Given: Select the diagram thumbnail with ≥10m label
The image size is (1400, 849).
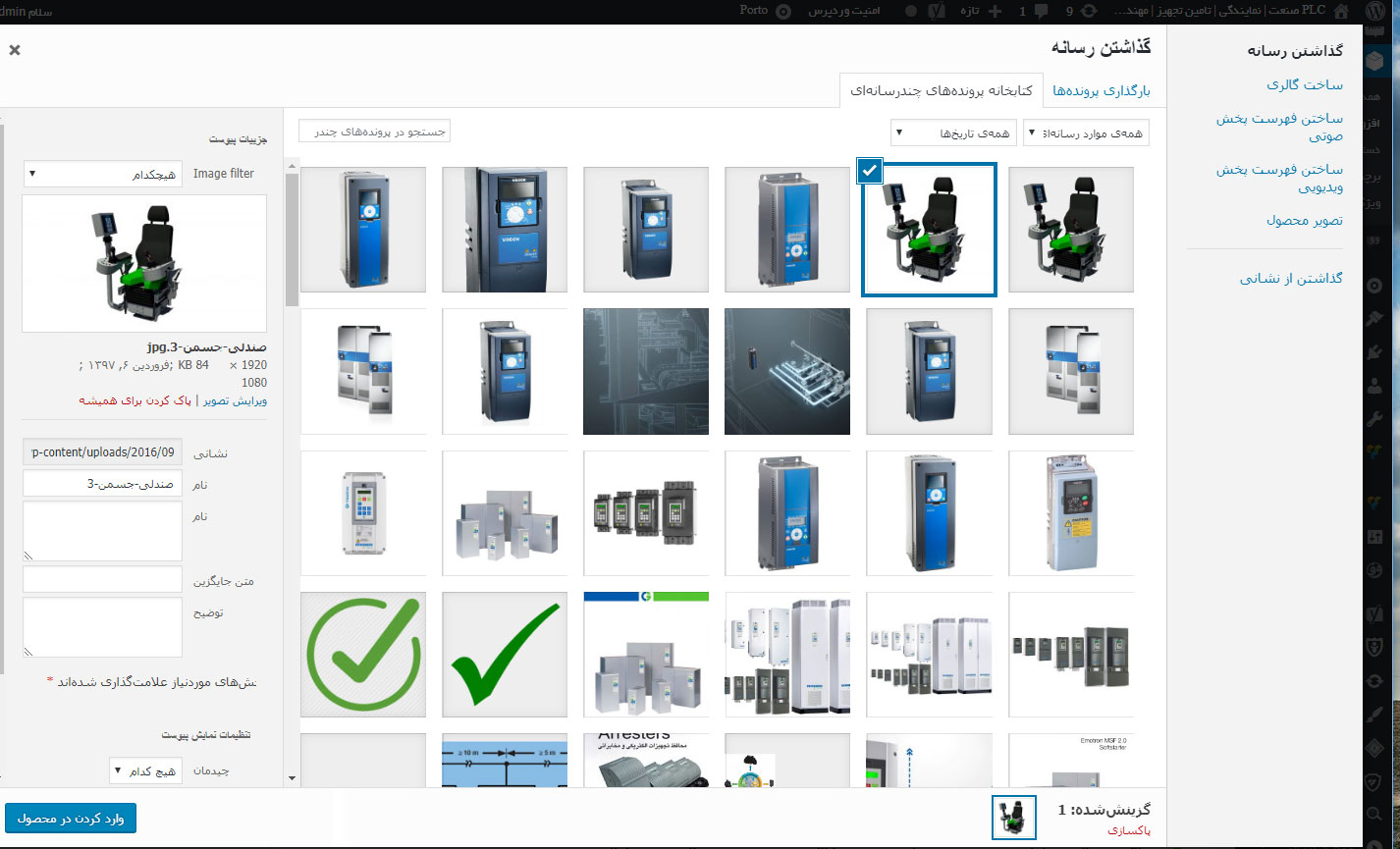Looking at the screenshot, I should coord(505,760).
